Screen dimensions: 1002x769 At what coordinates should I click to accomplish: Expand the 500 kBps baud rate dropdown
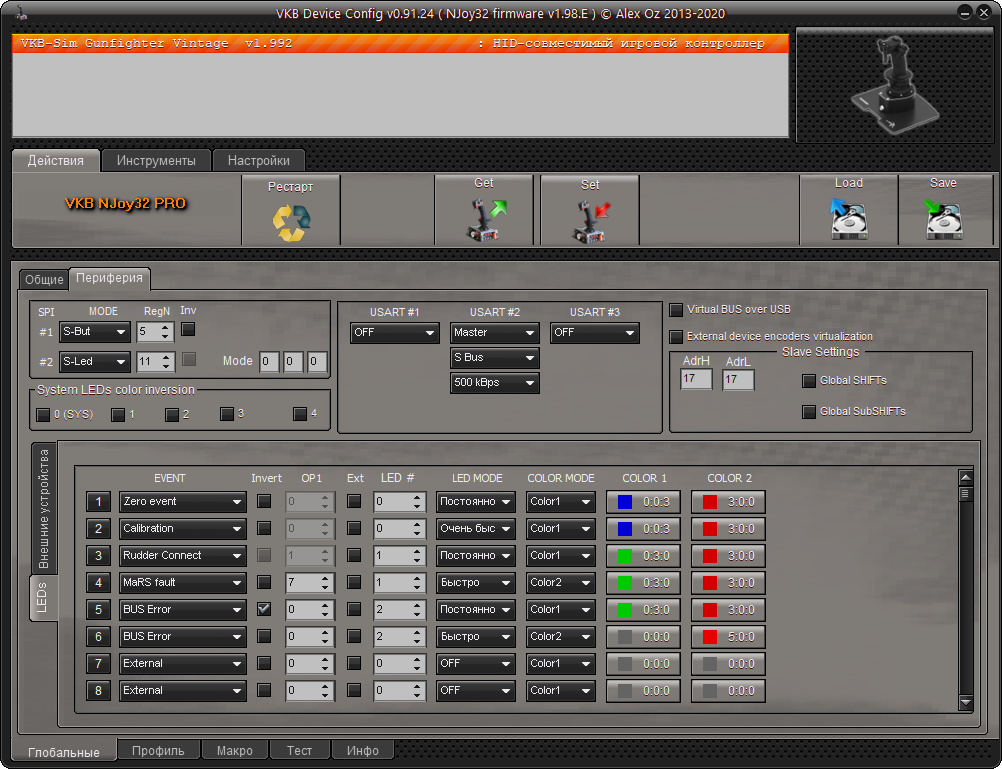pyautogui.click(x=495, y=383)
